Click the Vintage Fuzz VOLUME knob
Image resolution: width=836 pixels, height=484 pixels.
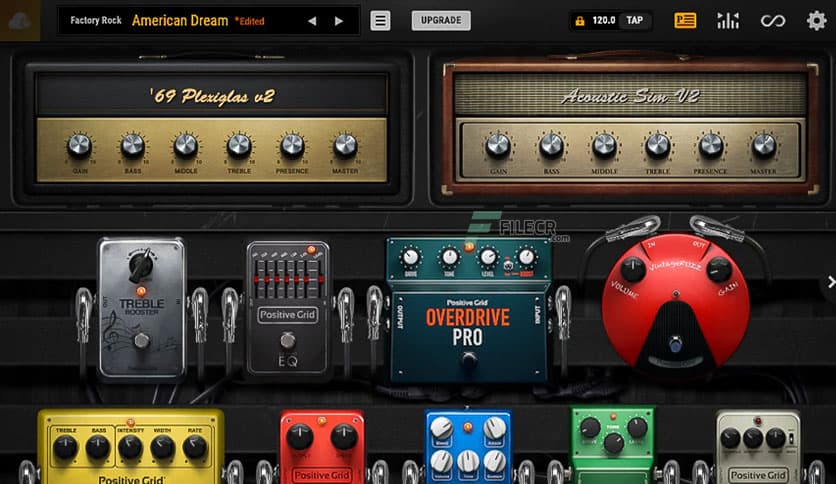(633, 270)
